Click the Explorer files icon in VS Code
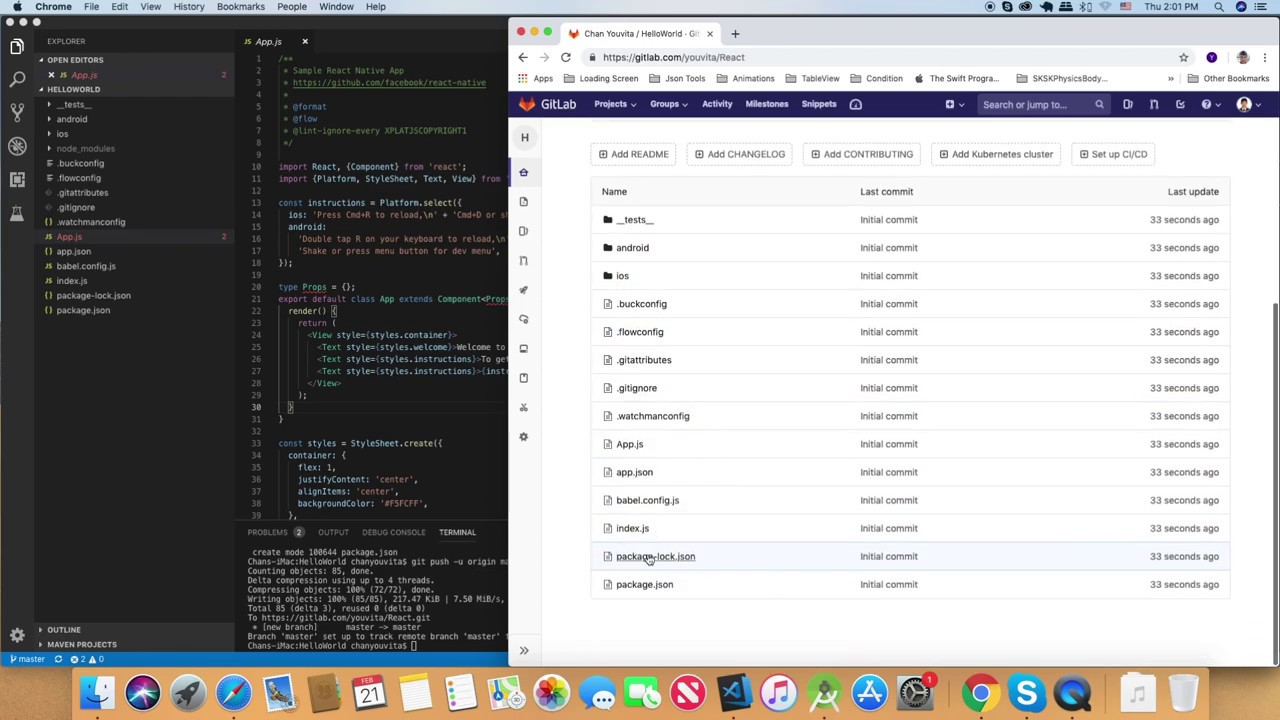Viewport: 1280px width, 720px height. click(x=17, y=46)
